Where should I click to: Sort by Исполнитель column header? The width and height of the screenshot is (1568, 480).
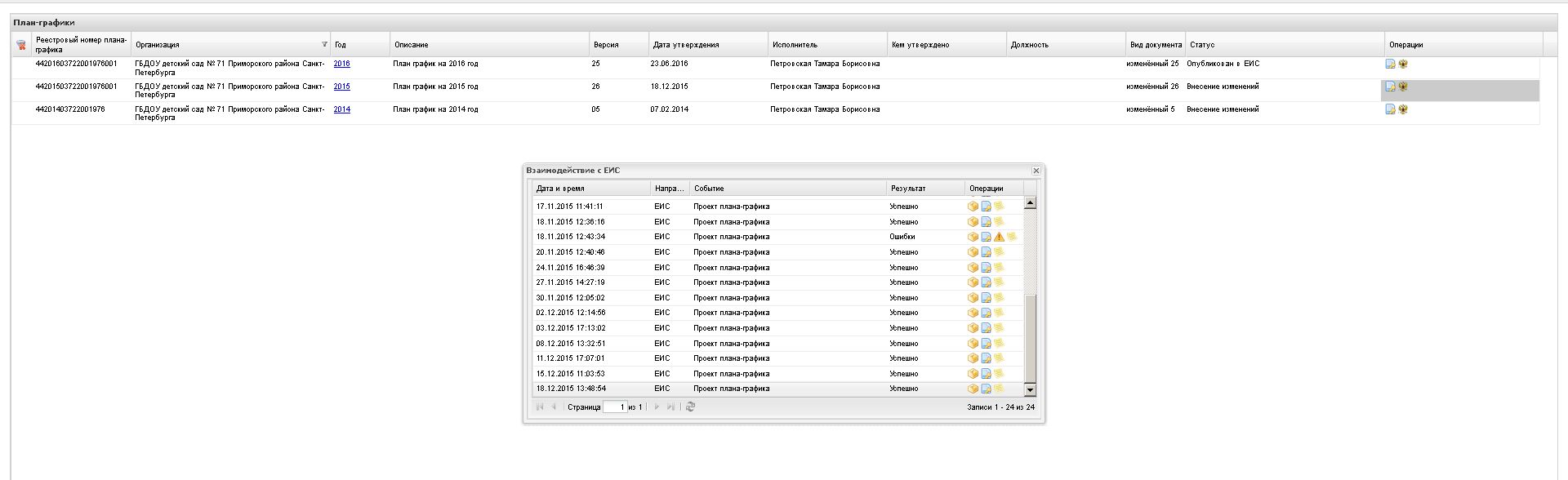tap(827, 45)
